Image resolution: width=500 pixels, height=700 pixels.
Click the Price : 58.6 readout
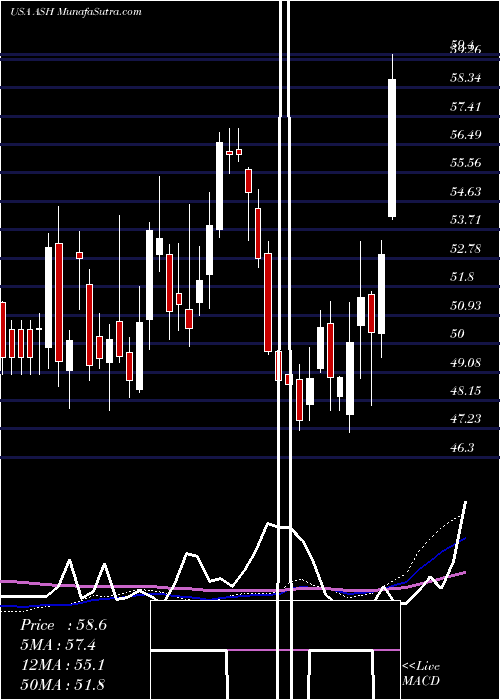(63, 625)
